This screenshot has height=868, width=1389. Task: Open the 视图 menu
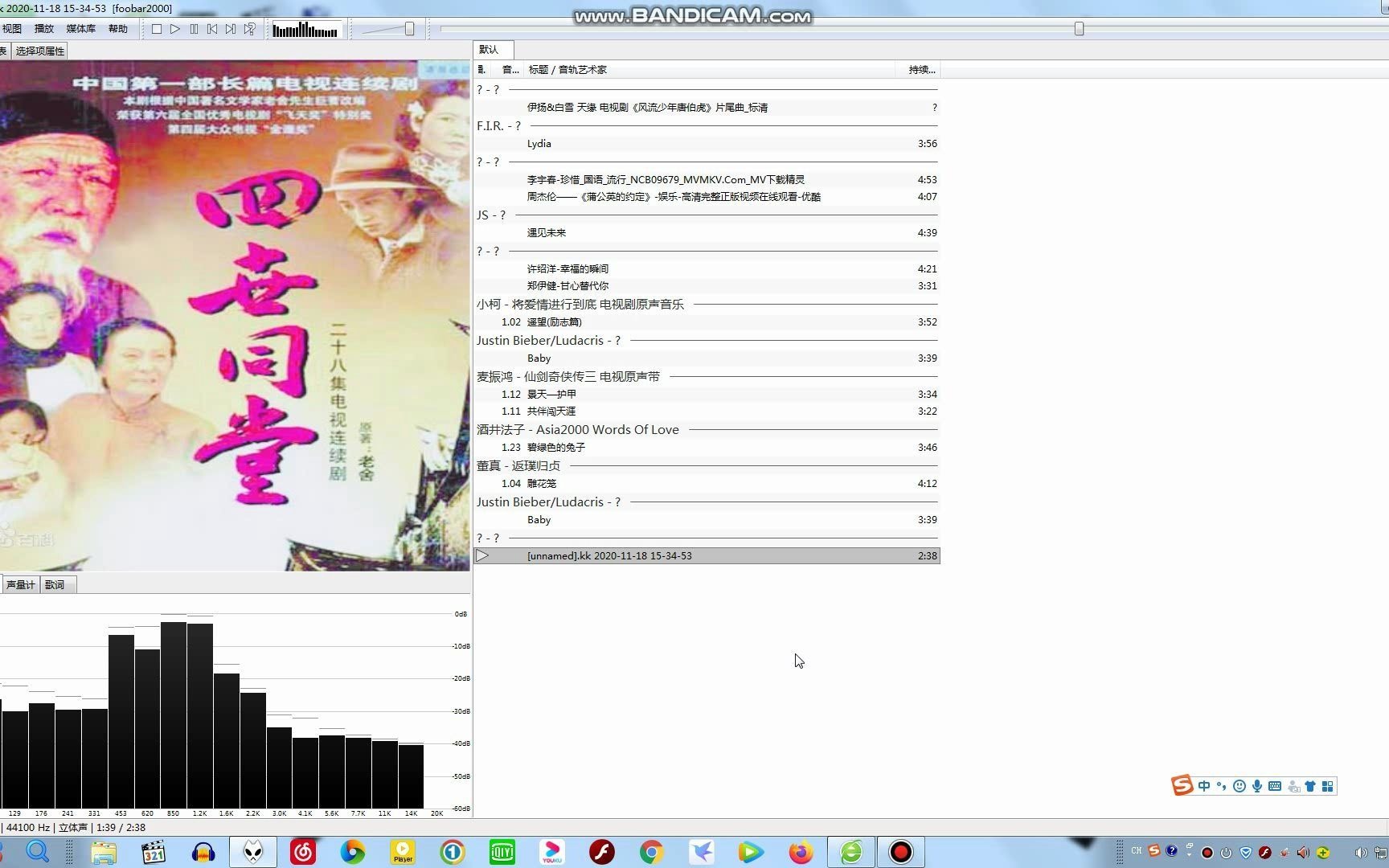12,29
